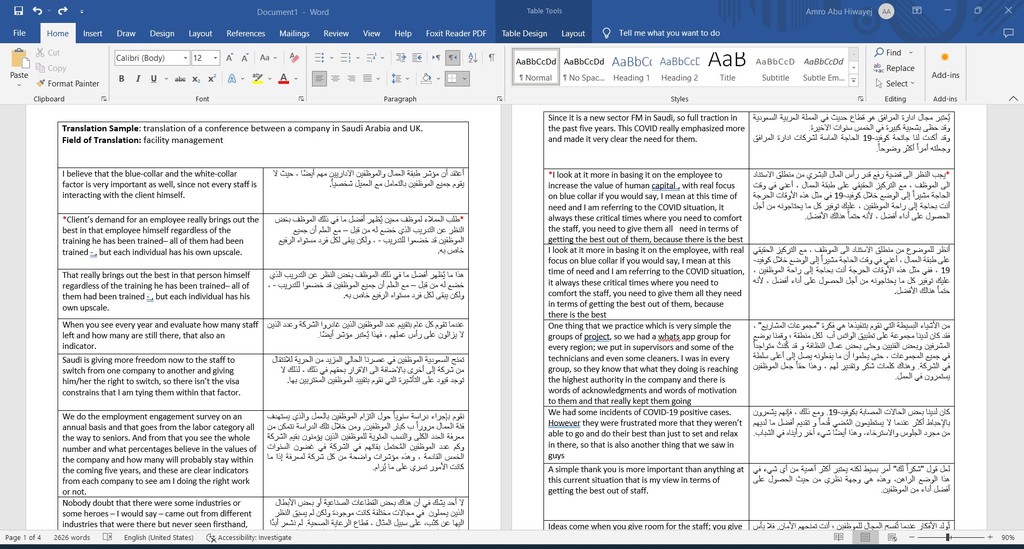Toggle underline formatting
Screen dimensions: 1024x549
click(153, 79)
